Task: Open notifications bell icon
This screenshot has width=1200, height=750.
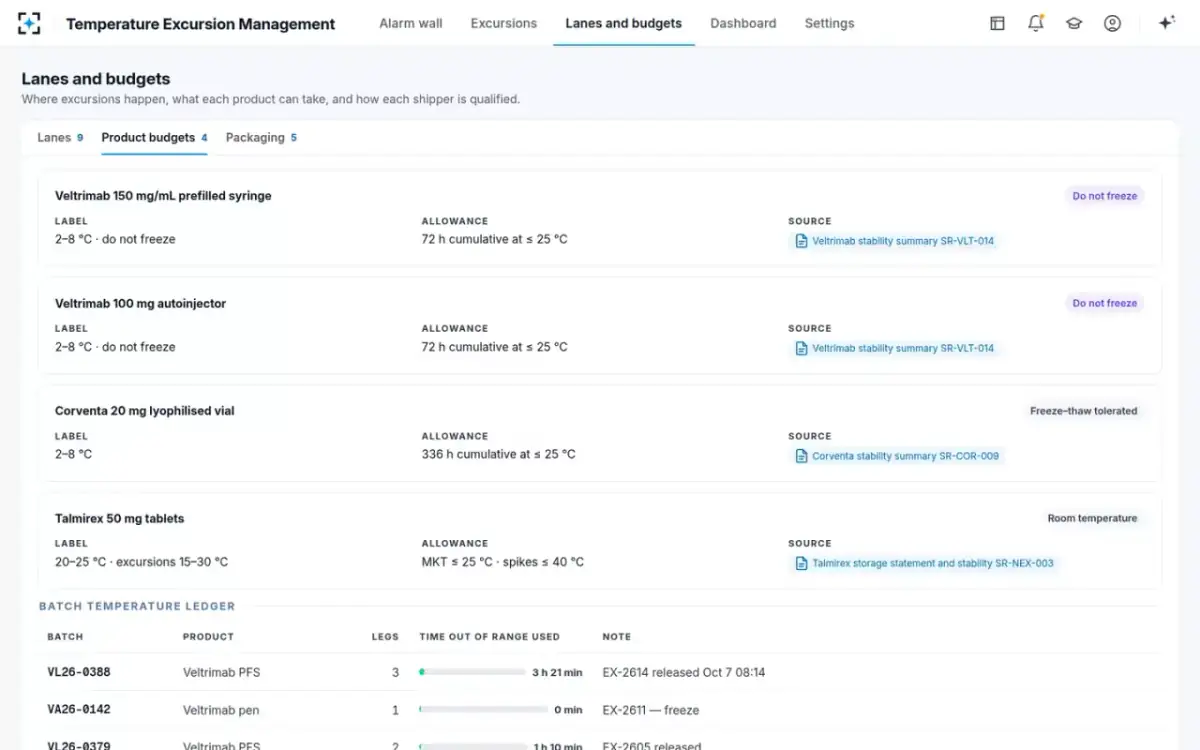Action: (x=1036, y=23)
